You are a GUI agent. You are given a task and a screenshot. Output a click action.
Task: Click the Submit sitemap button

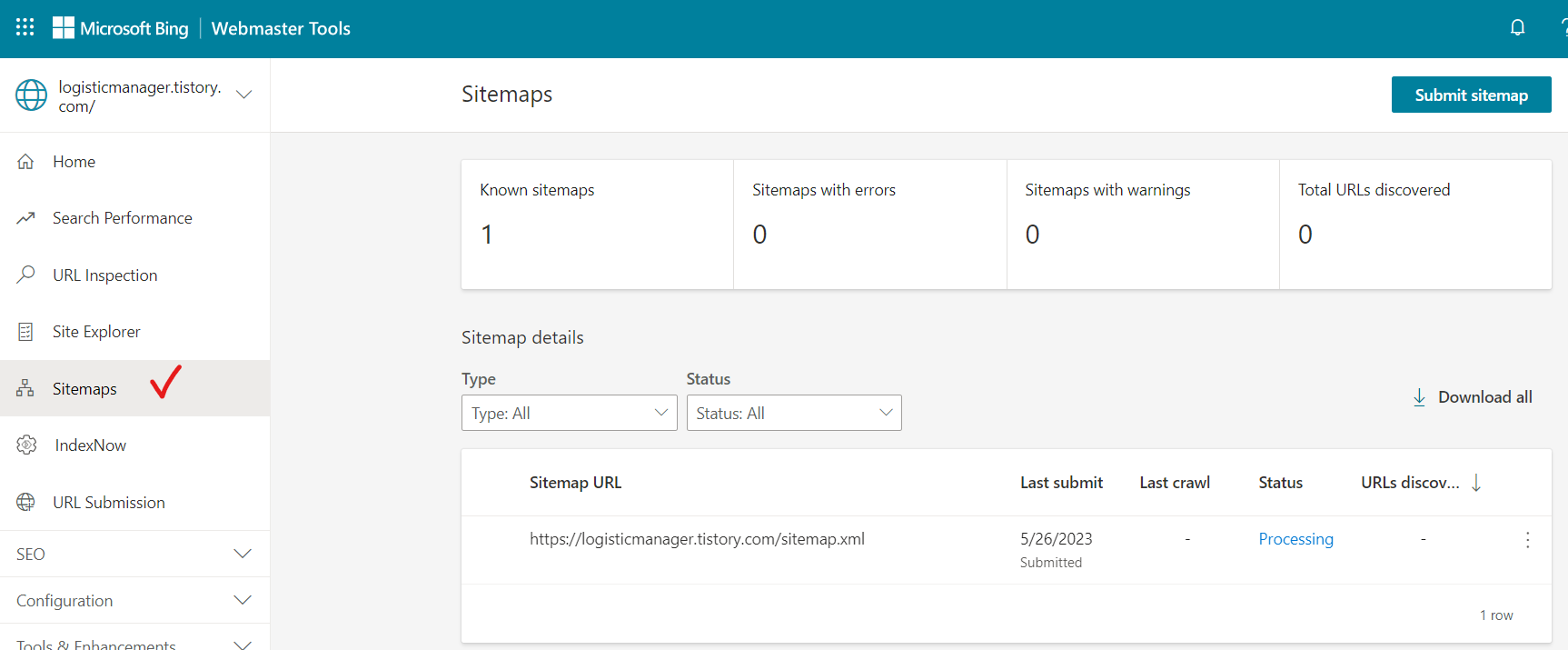(x=1471, y=95)
